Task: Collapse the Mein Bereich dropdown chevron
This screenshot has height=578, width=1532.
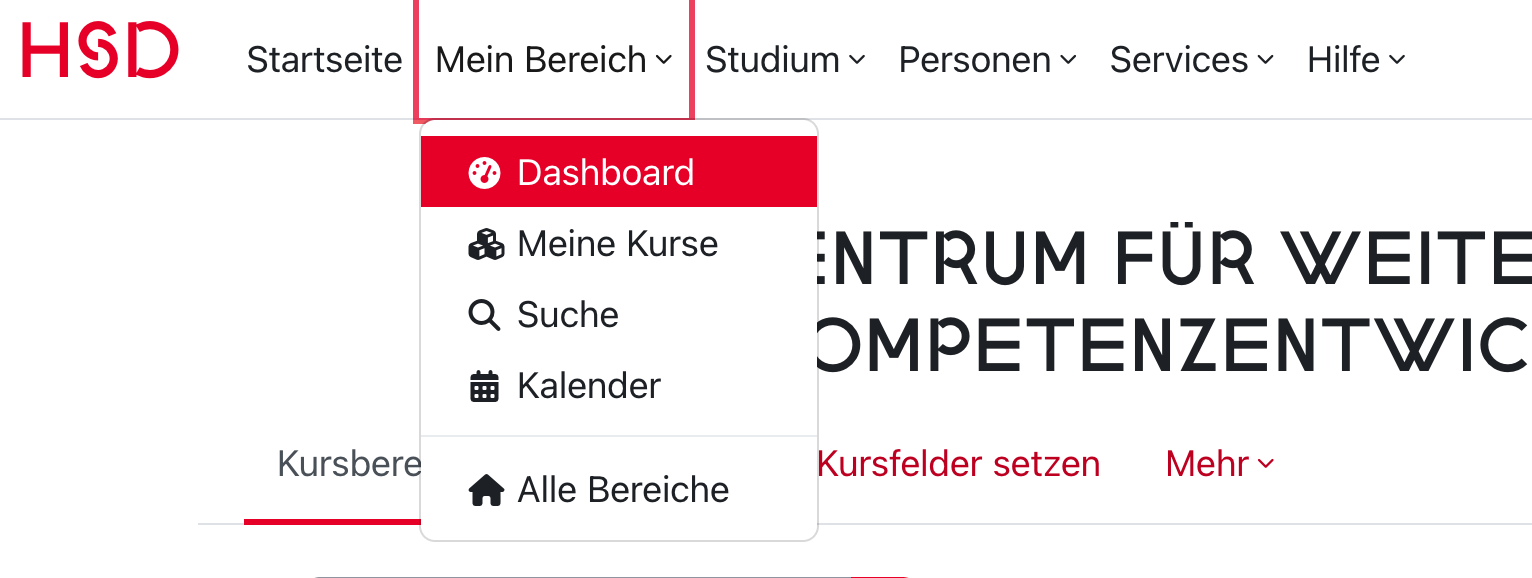Action: (664, 61)
